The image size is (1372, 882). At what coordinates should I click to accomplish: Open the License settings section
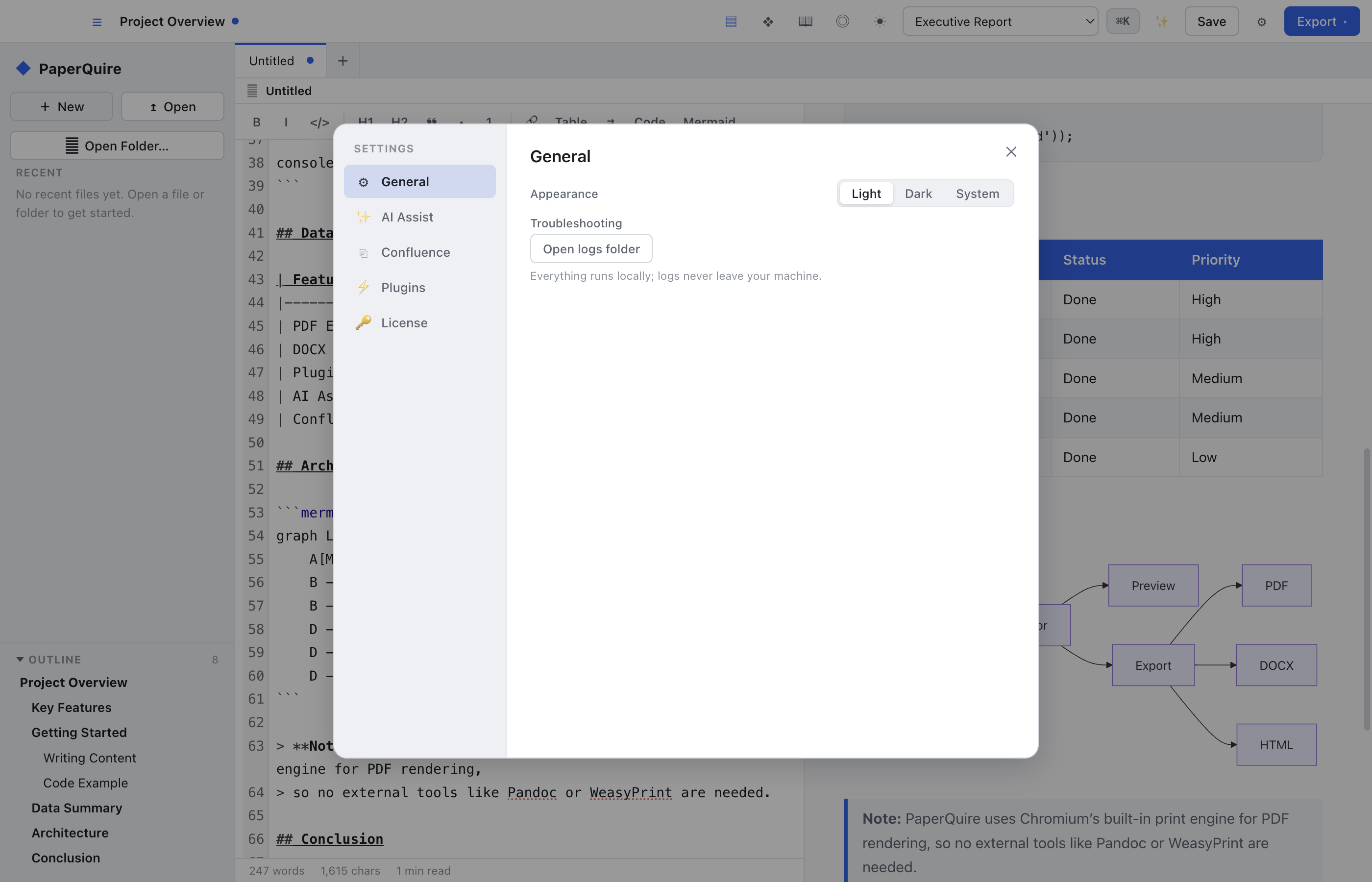point(419,323)
